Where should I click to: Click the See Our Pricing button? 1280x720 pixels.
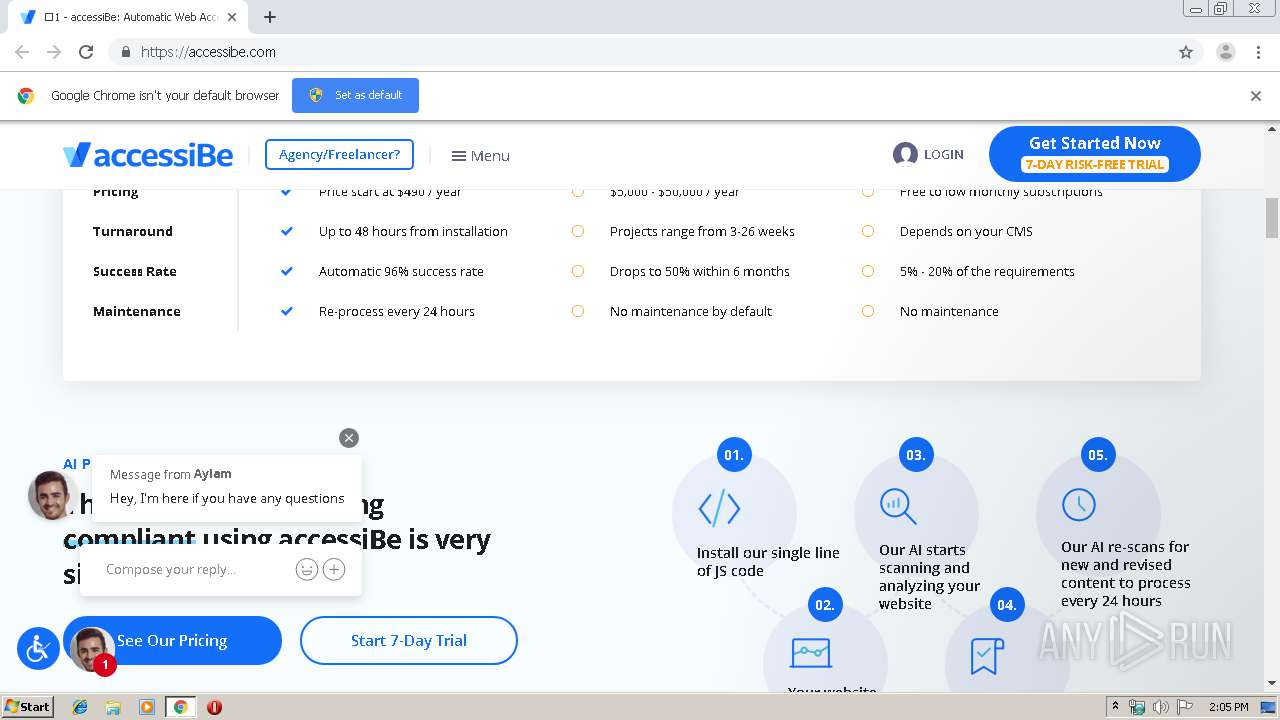click(172, 640)
